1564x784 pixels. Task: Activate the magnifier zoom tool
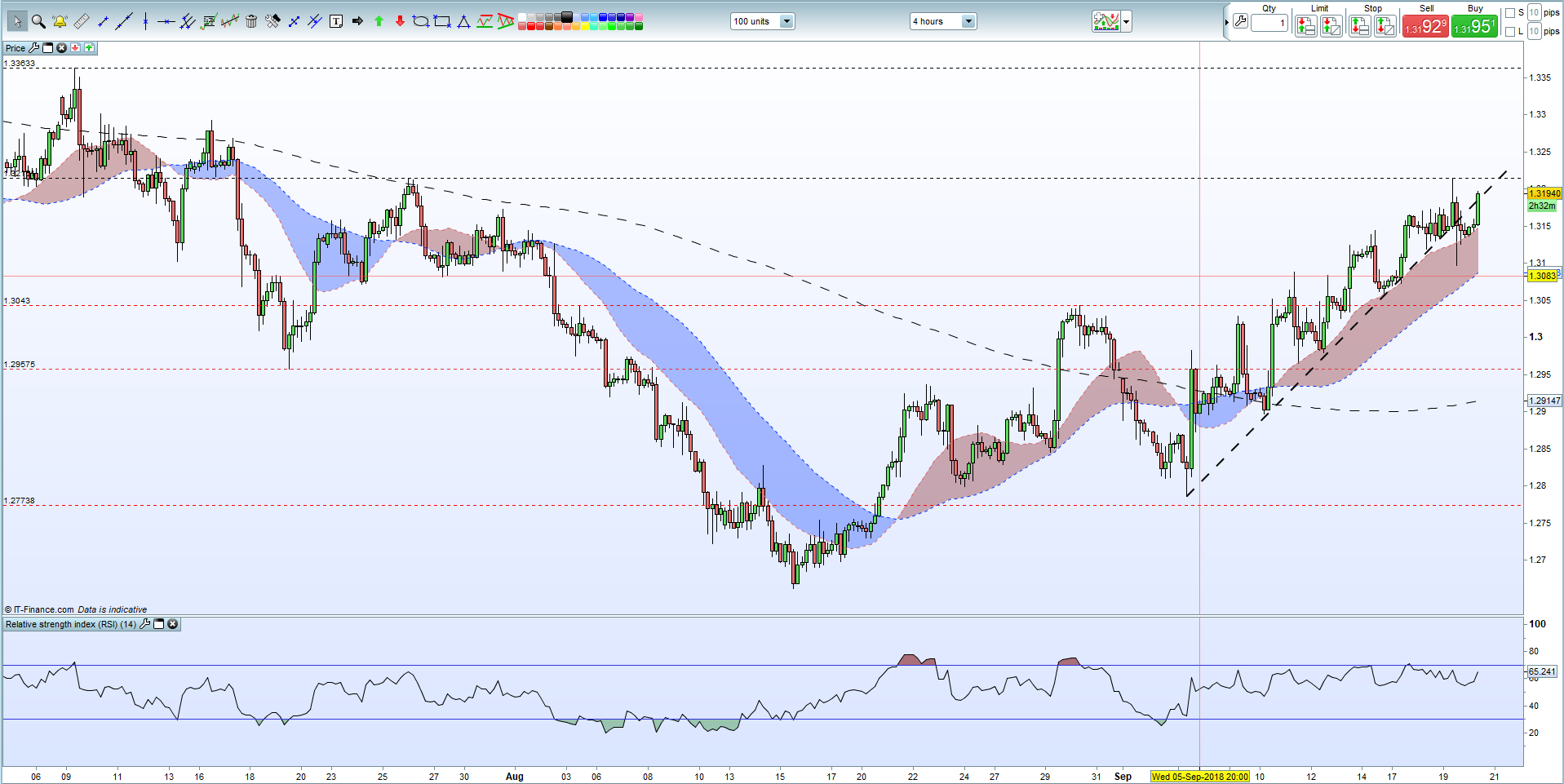pyautogui.click(x=38, y=21)
